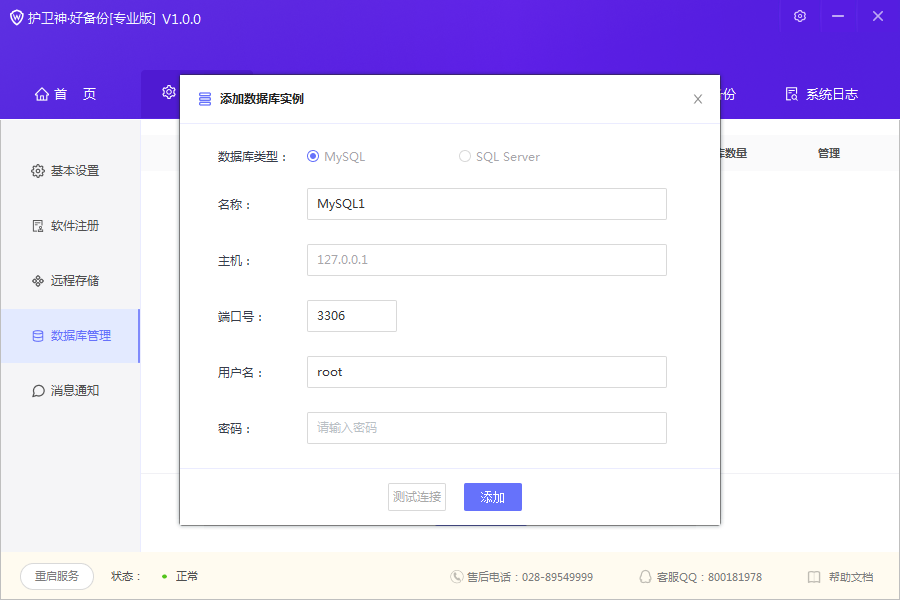900x600 pixels.
Task: Focus the 用户名 field containing root
Action: 487,372
